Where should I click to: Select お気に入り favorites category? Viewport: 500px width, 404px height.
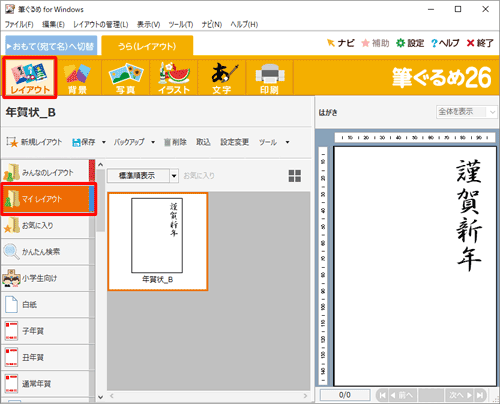tap(45, 225)
